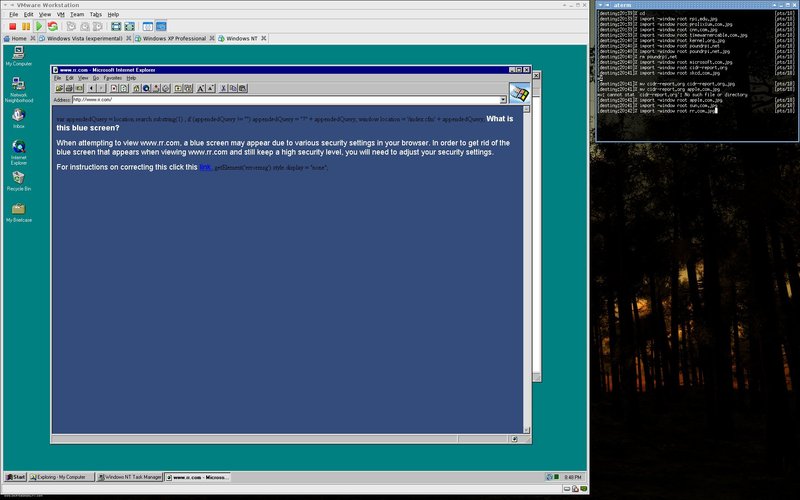Refresh the page in Internet Explorer
The image size is (800, 500).
[123, 88]
